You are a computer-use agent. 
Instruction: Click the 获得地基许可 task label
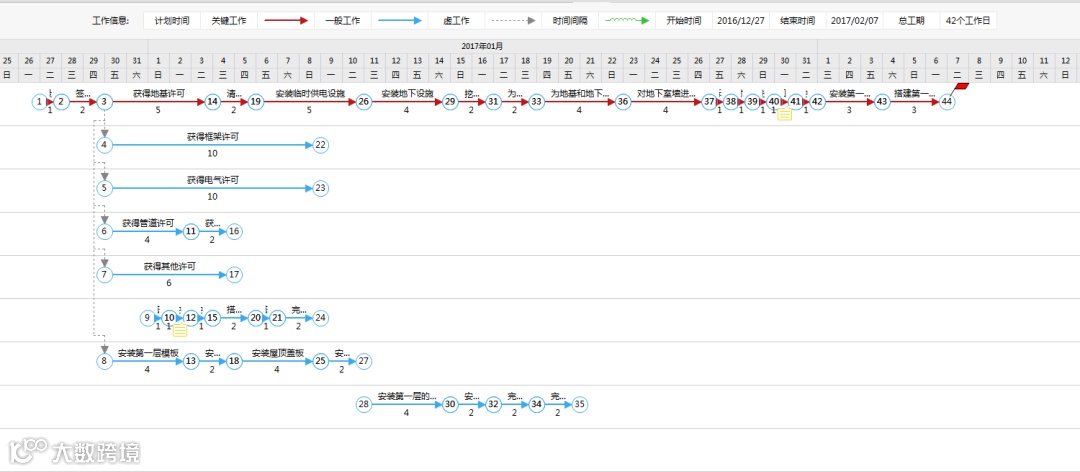tap(158, 93)
